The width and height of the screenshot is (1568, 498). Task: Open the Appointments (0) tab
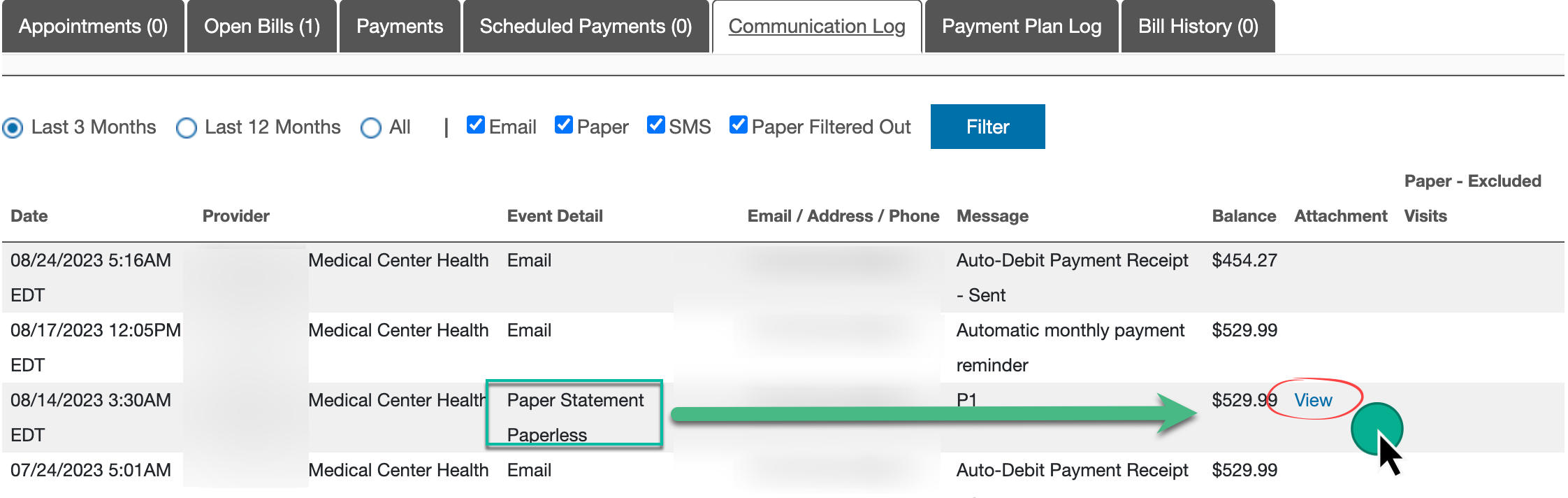pos(93,27)
